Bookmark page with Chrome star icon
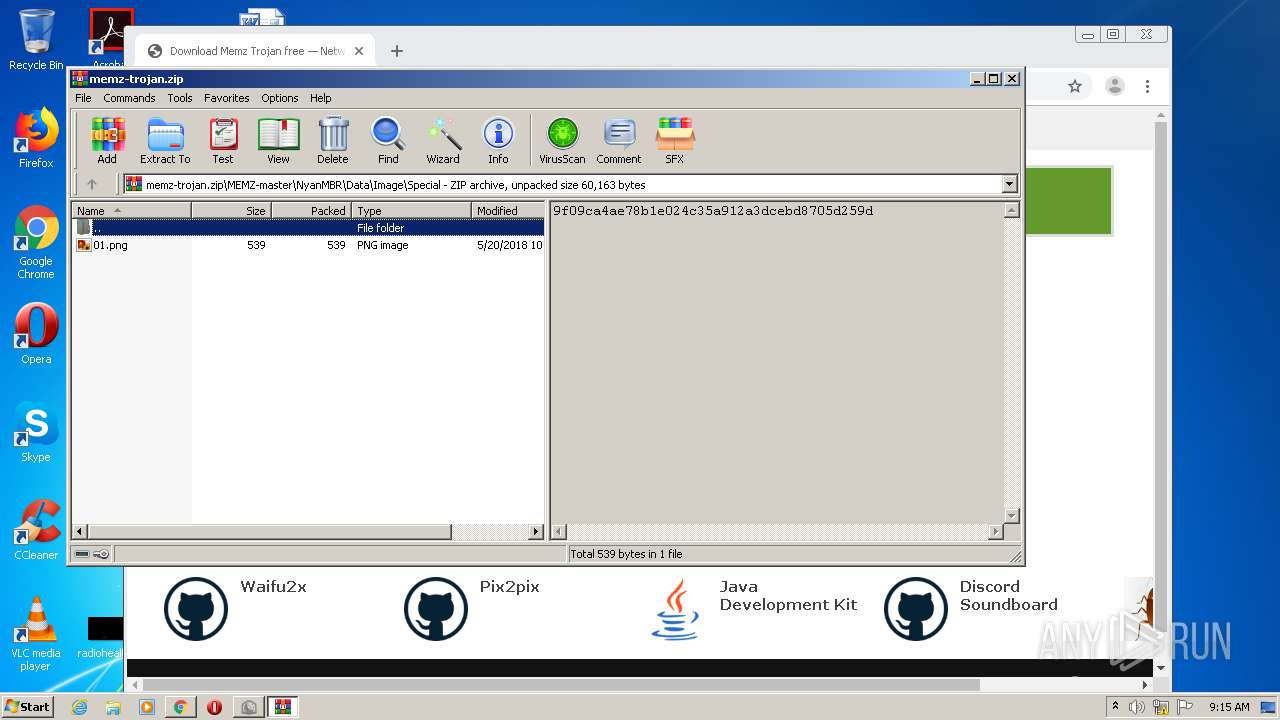 [1075, 86]
